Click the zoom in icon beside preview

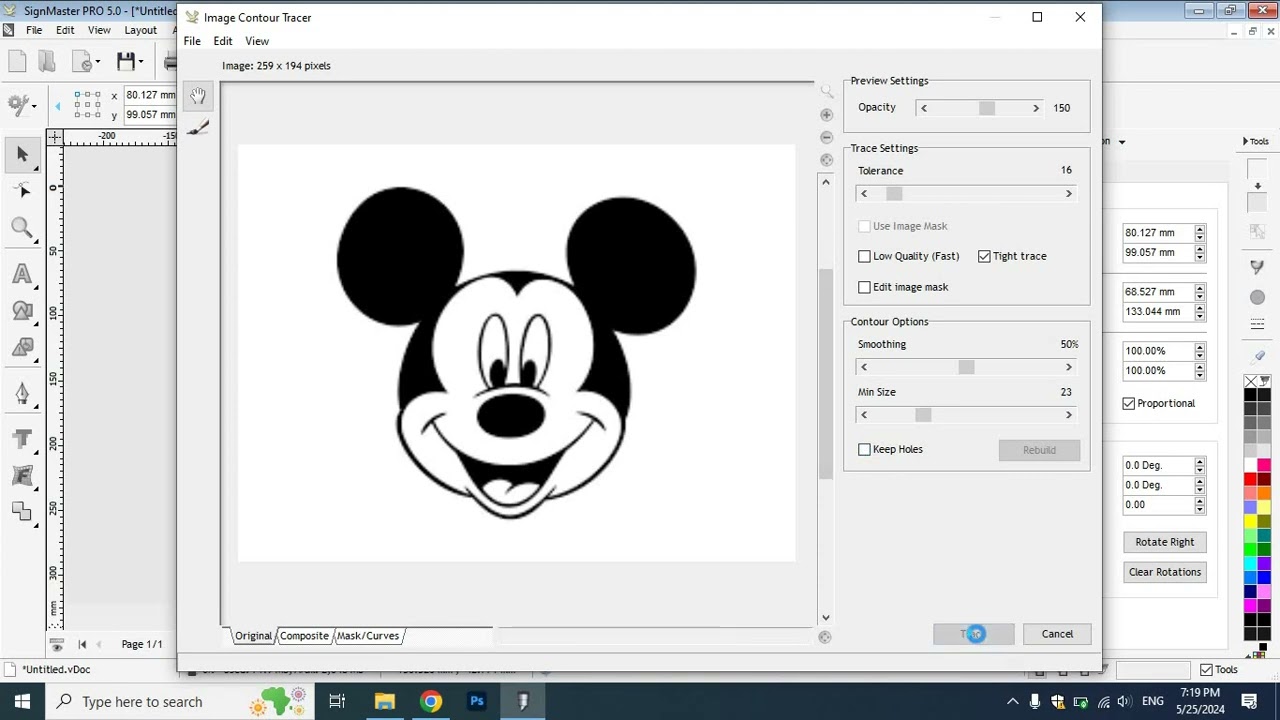(x=826, y=115)
